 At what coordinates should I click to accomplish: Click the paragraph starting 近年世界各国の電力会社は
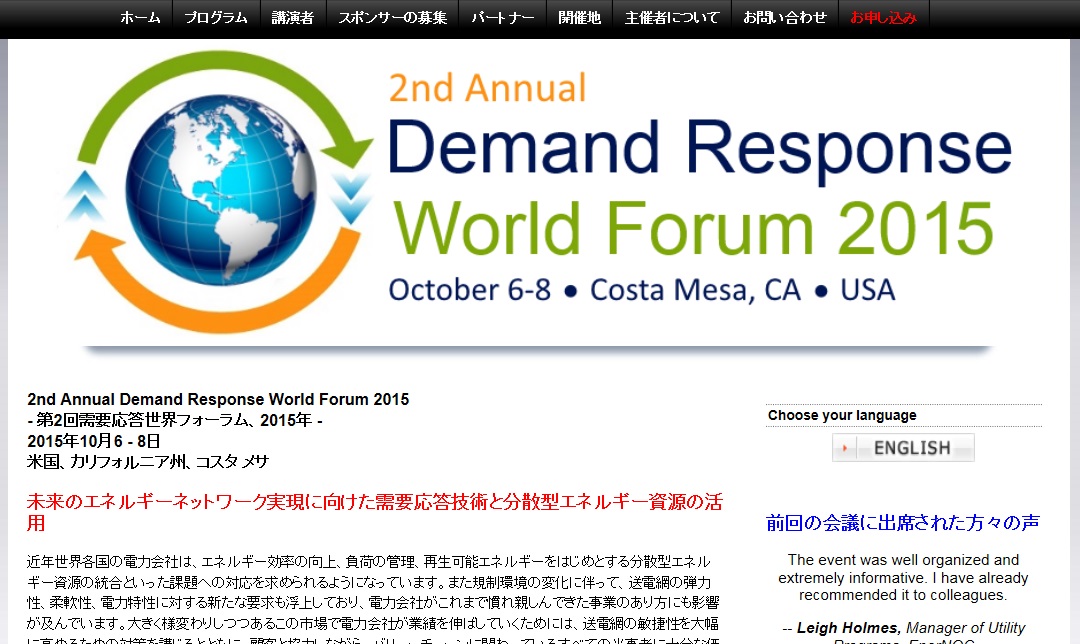[x=373, y=598]
